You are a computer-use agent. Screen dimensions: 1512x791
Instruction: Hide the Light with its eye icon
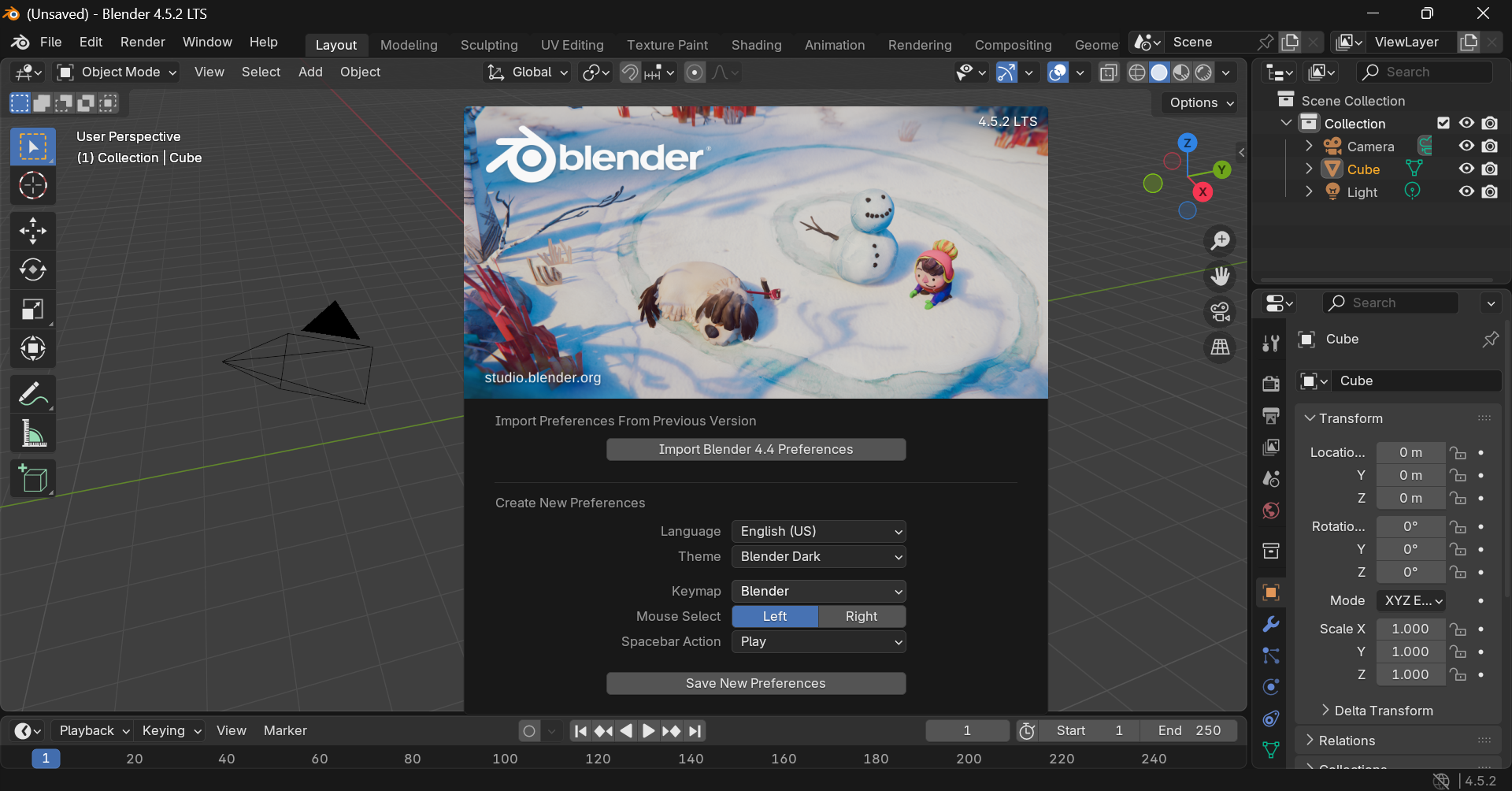pos(1466,191)
